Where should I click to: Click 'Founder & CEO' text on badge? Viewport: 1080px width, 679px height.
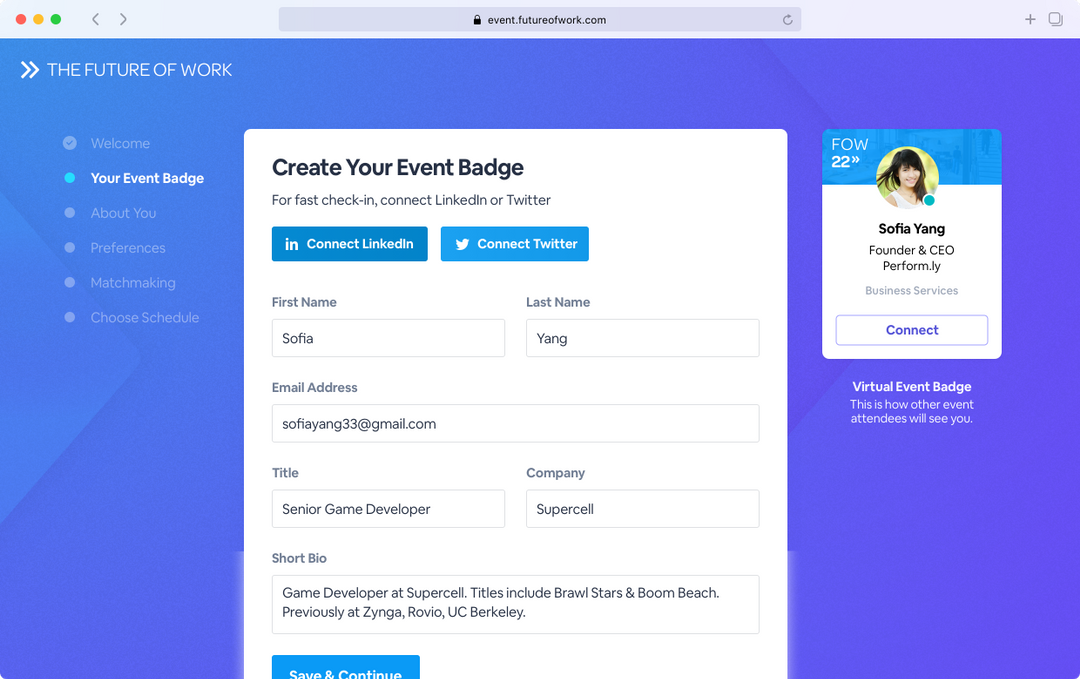[x=911, y=250]
